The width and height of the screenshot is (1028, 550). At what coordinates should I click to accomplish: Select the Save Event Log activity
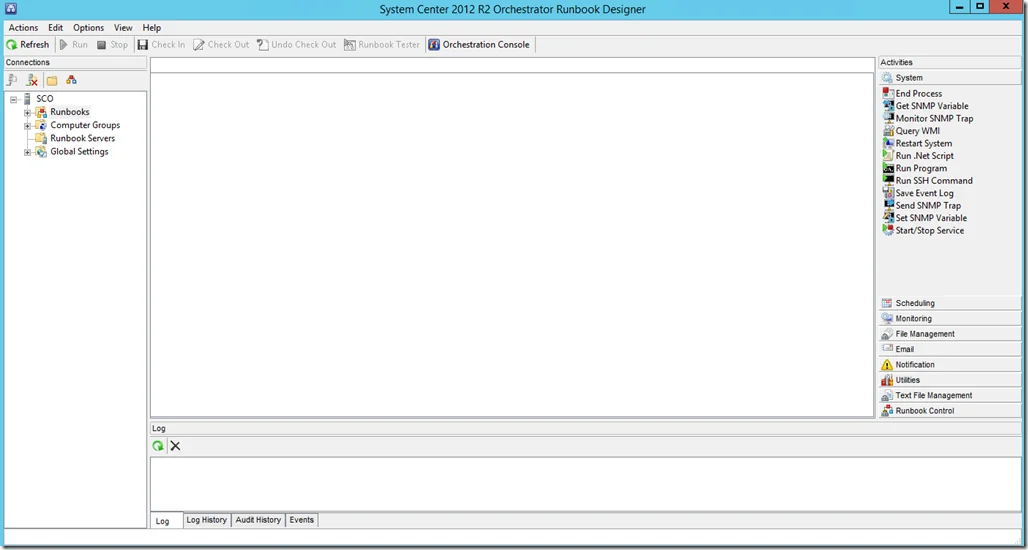click(924, 193)
